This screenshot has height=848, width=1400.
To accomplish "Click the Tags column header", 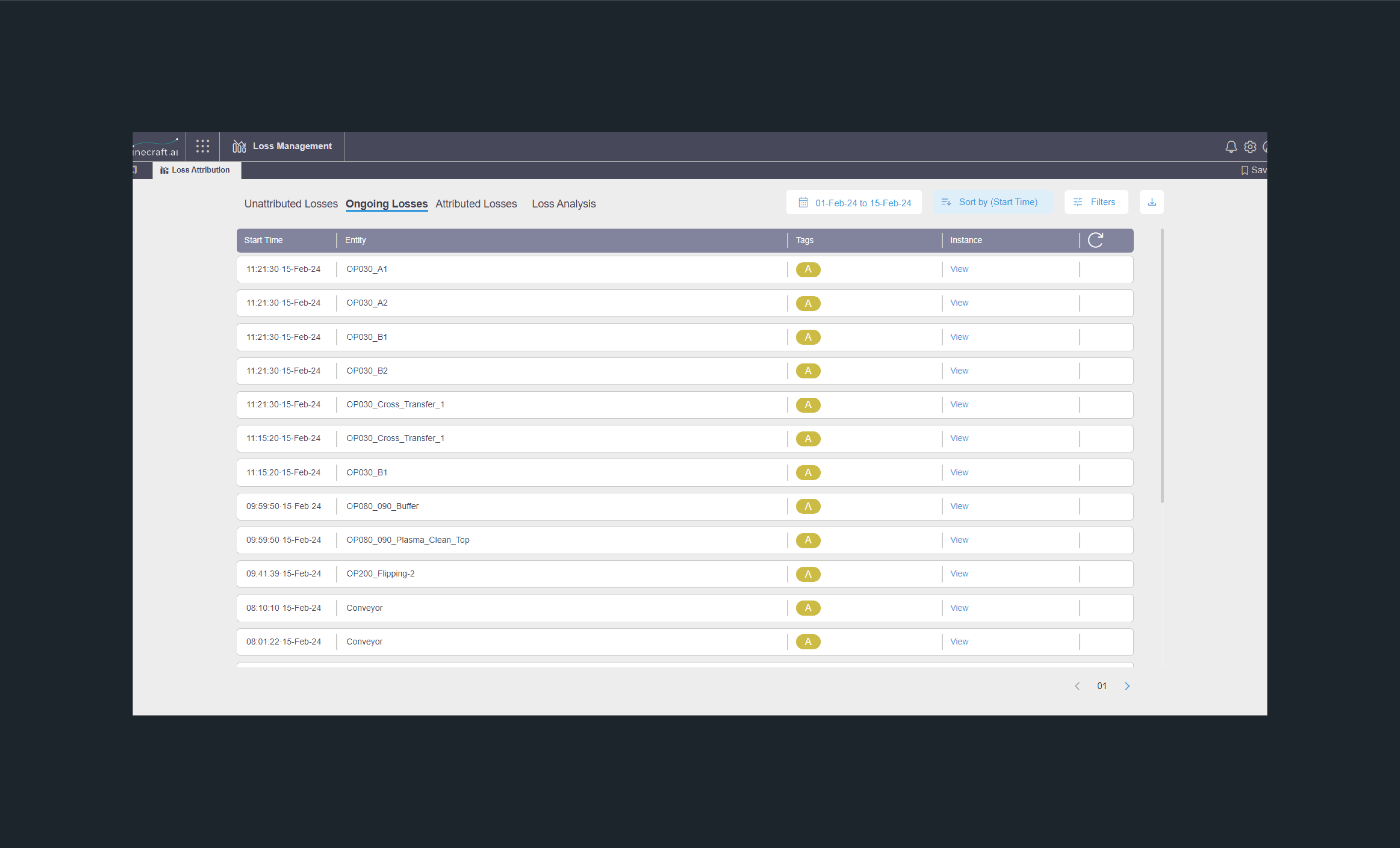I will pos(804,240).
